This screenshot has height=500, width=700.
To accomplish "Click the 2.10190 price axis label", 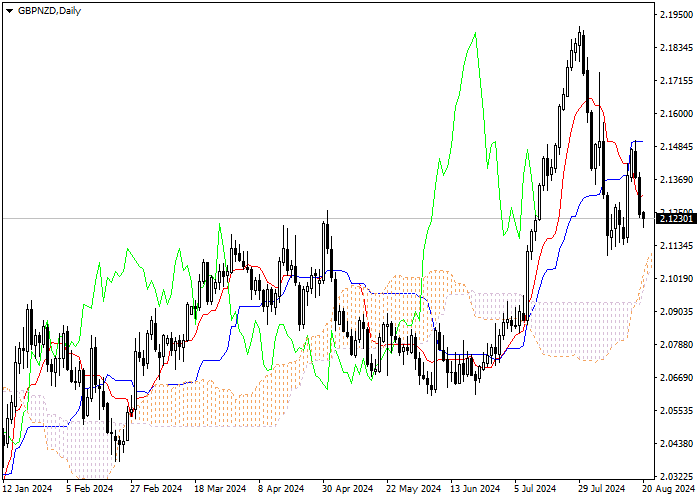I will click(x=676, y=279).
